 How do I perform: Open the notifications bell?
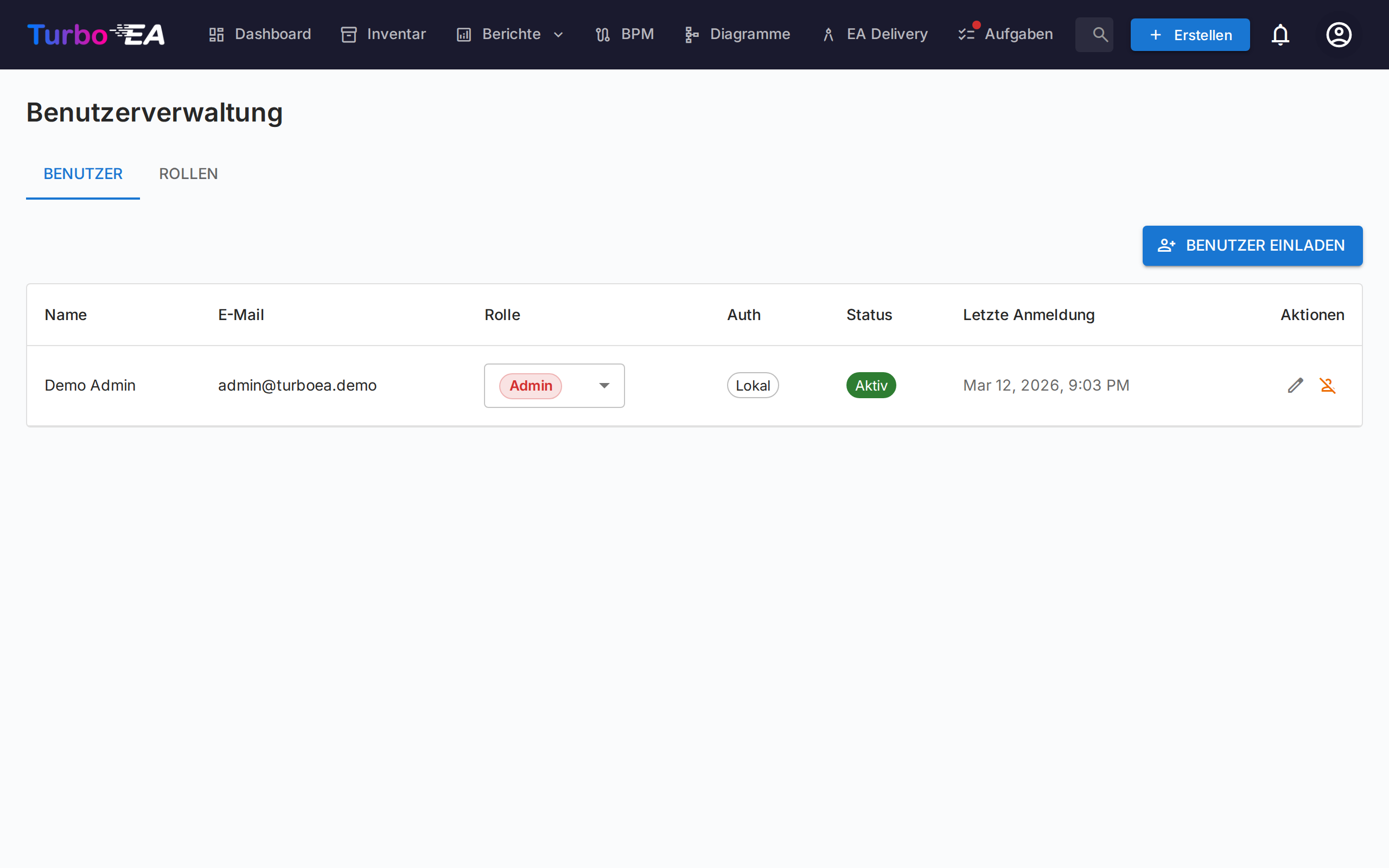(1280, 34)
